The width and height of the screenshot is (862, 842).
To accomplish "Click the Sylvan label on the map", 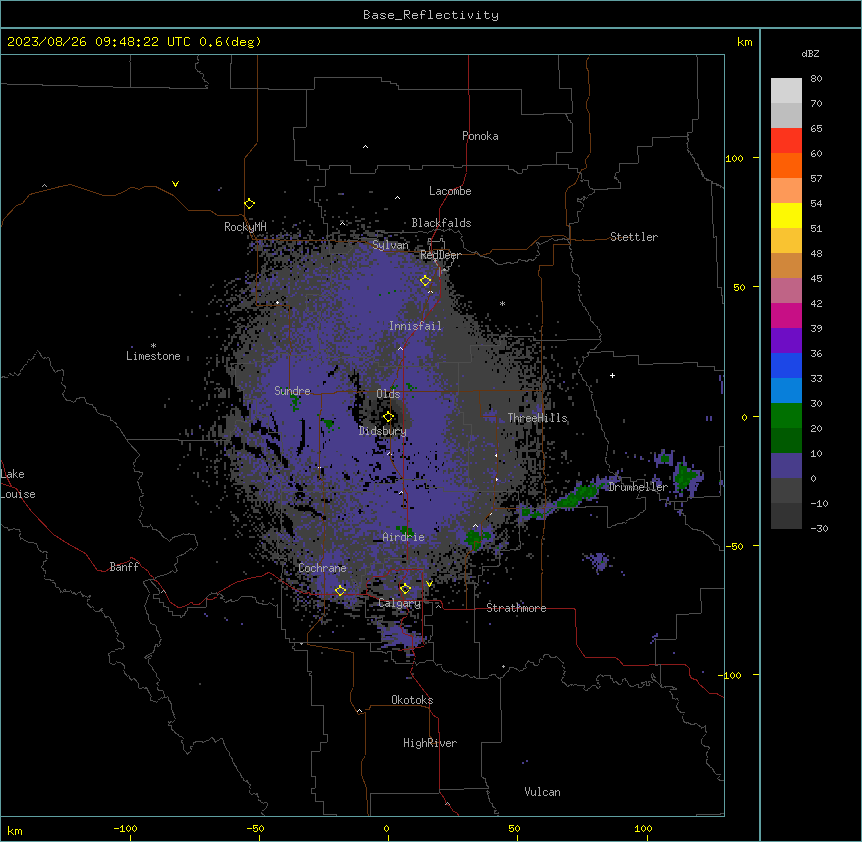I will coord(390,245).
